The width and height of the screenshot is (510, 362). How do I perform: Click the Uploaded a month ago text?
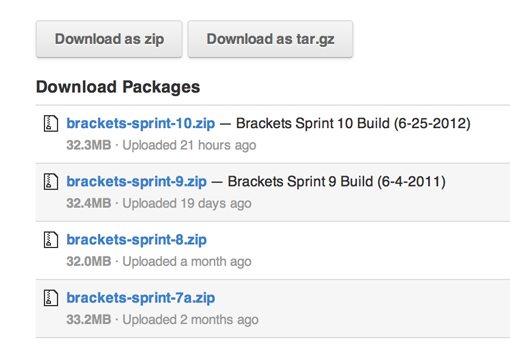(x=187, y=262)
